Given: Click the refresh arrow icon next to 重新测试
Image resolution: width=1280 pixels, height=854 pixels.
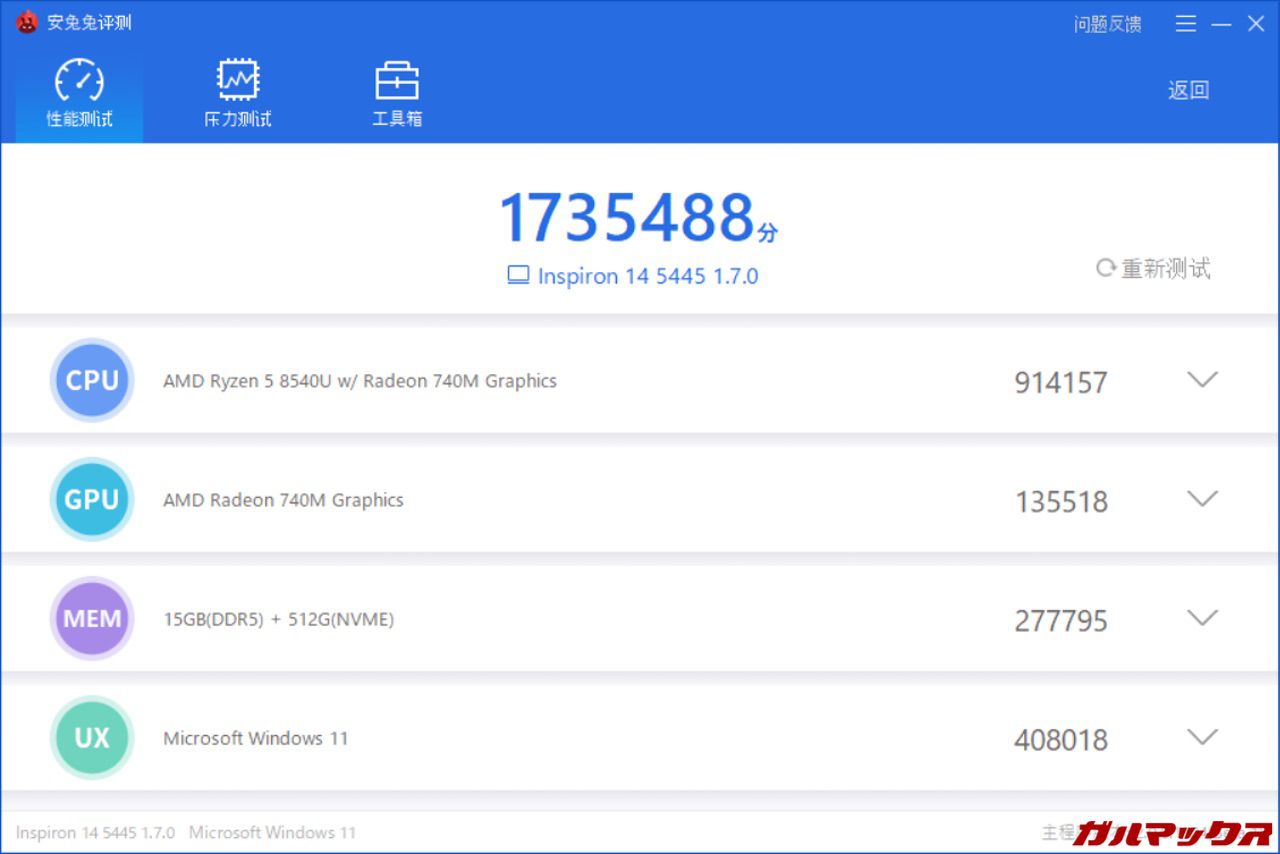Looking at the screenshot, I should tap(1105, 268).
